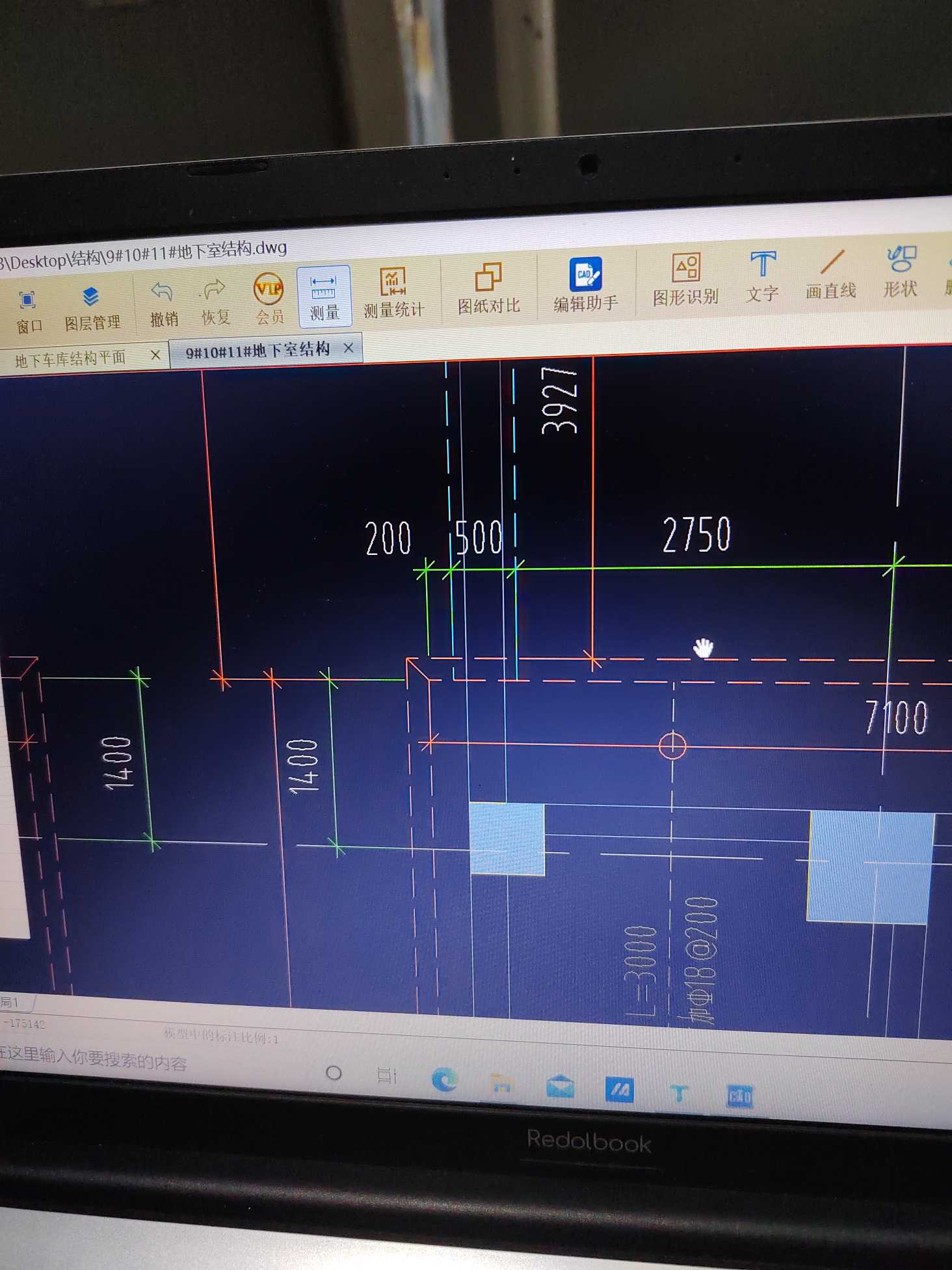Click the 恢复 redo arrow
This screenshot has height=1270, width=952.
coord(215,301)
